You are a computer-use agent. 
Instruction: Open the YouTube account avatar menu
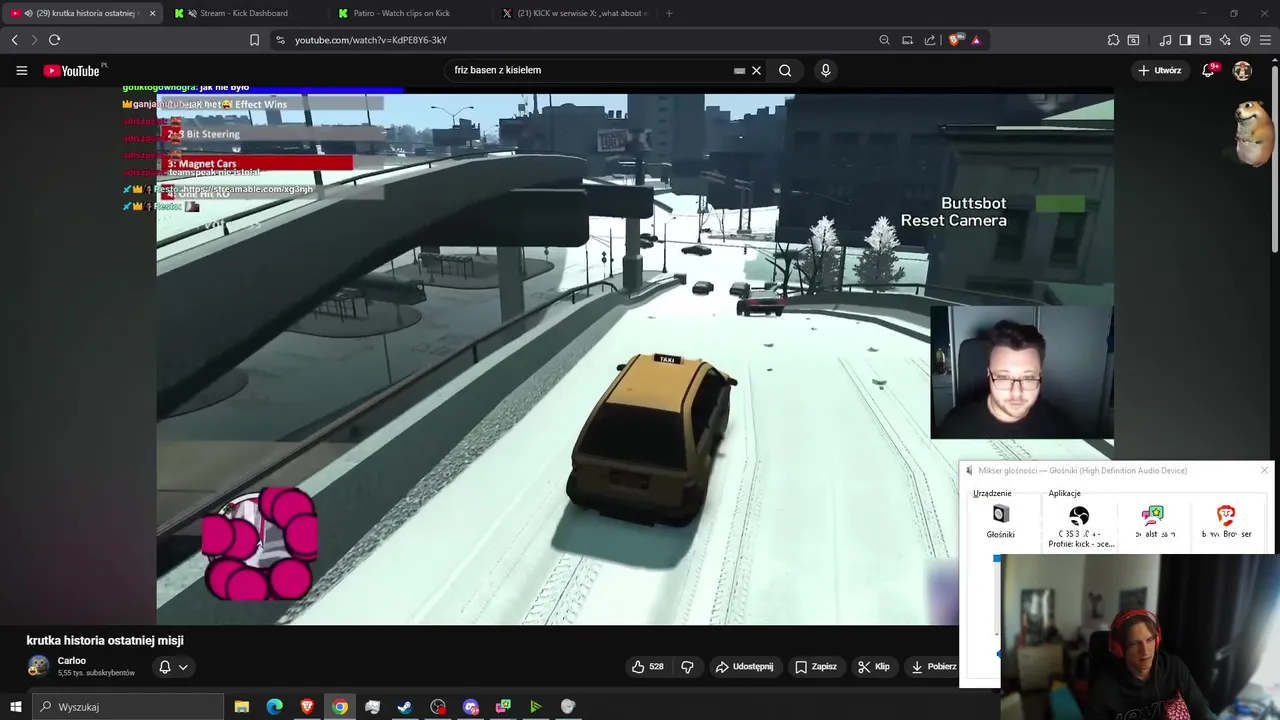(1242, 70)
